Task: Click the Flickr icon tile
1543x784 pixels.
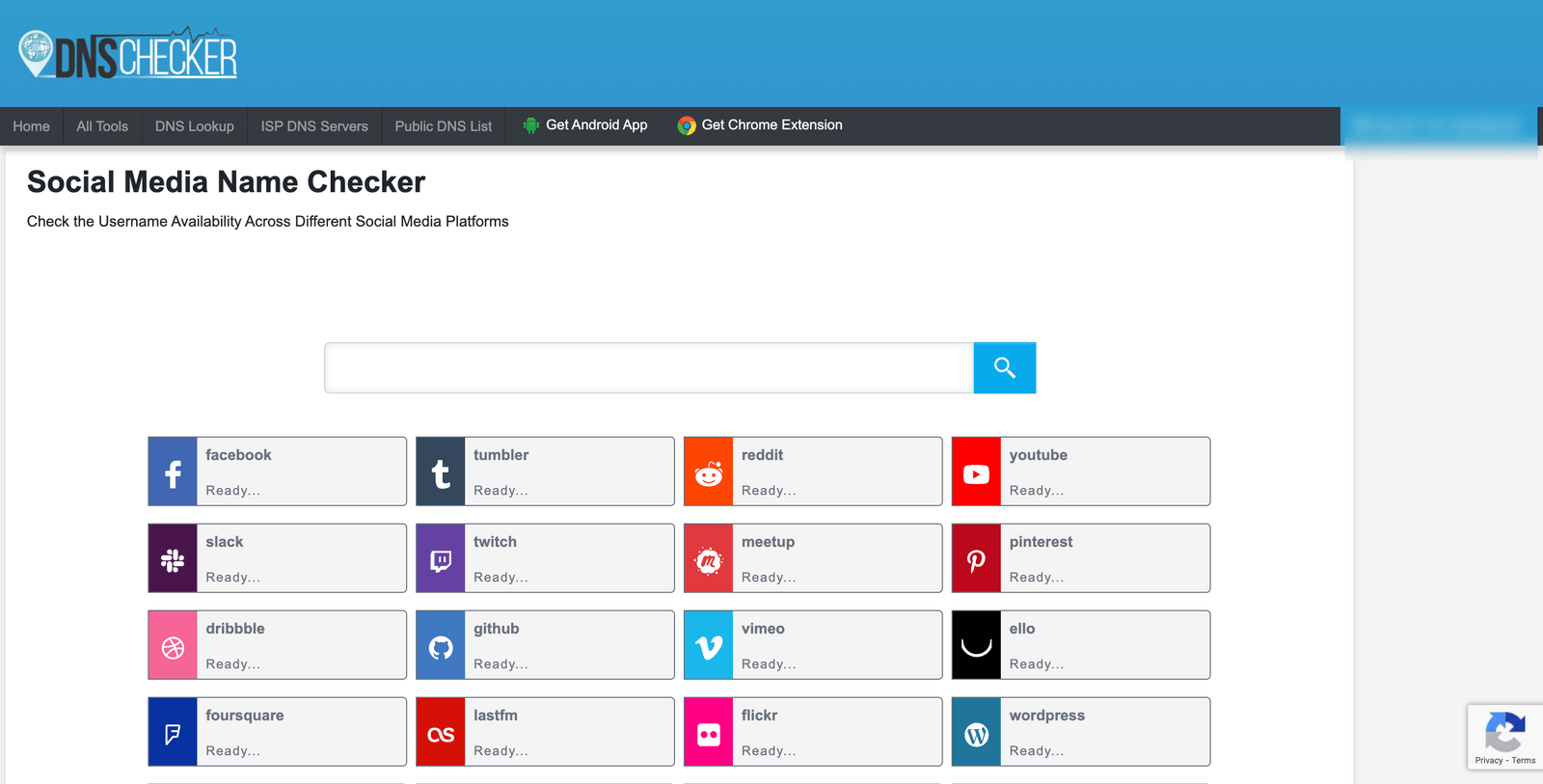Action: 709,732
